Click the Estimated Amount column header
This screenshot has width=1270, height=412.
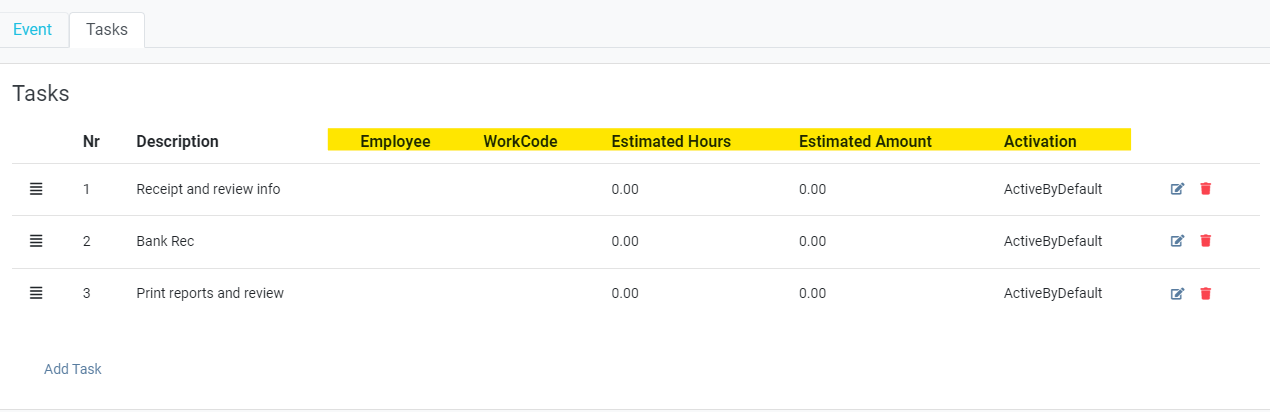pyautogui.click(x=865, y=142)
